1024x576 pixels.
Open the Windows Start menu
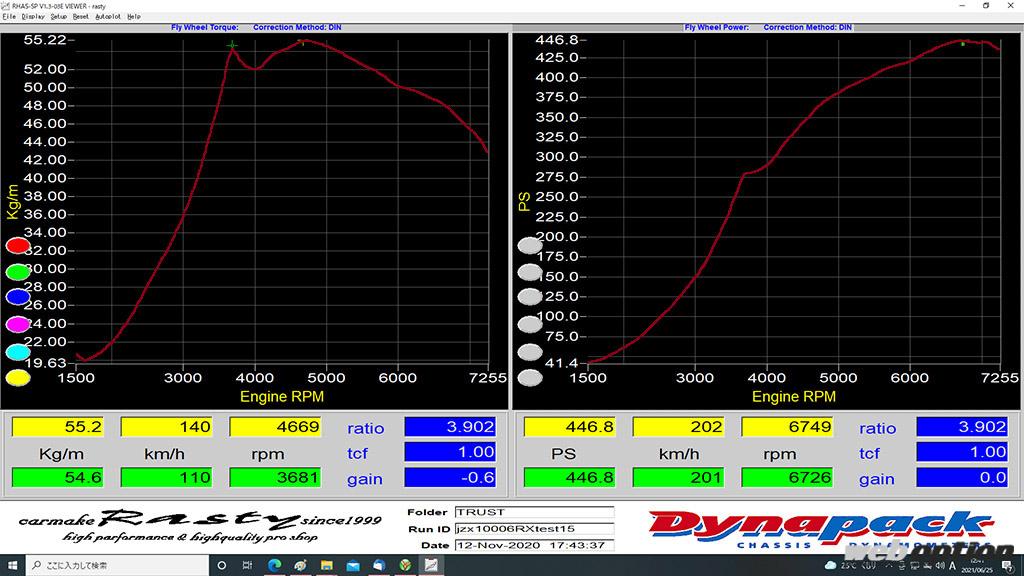click(11, 565)
